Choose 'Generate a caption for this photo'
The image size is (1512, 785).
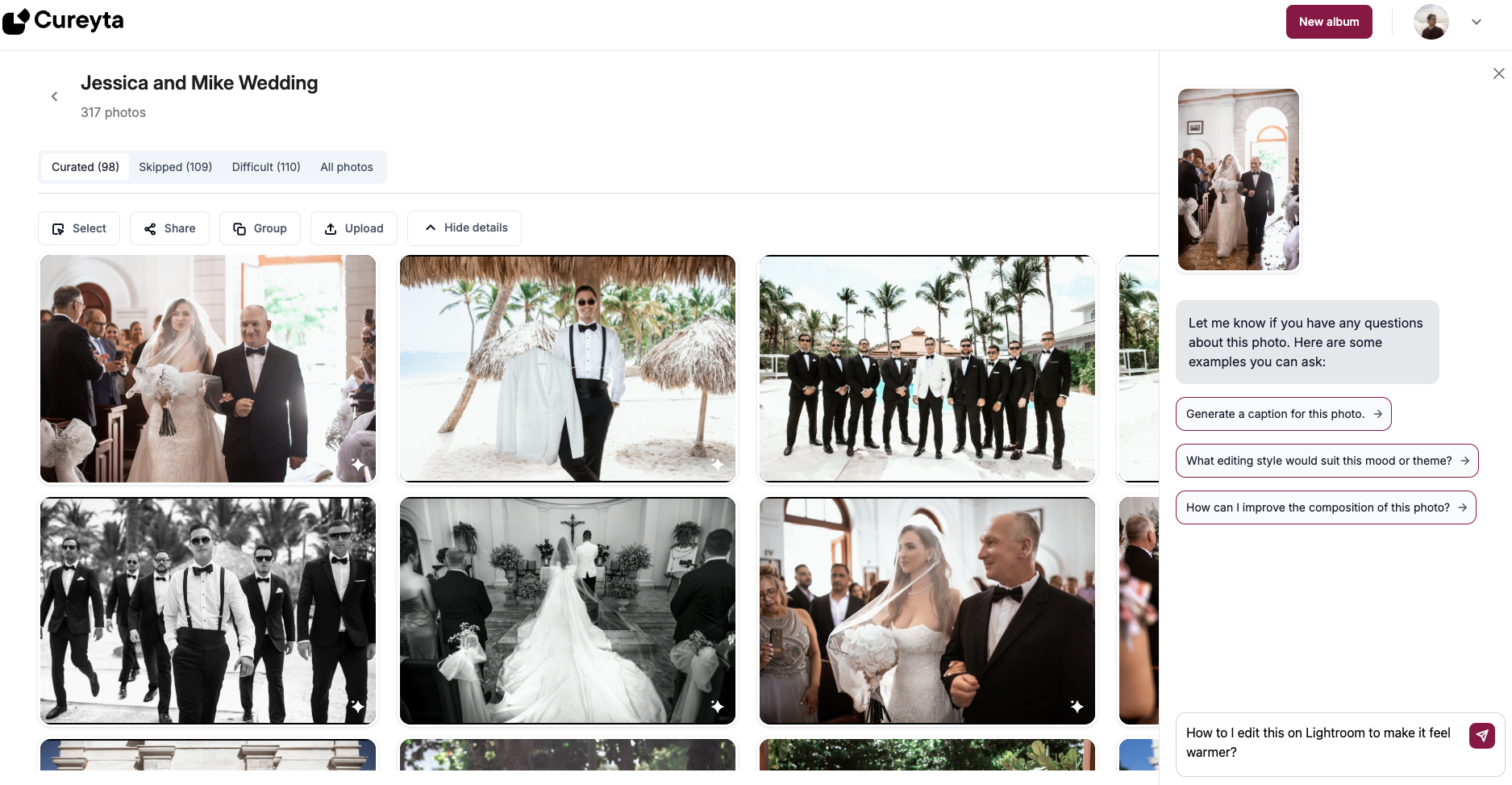1283,414
